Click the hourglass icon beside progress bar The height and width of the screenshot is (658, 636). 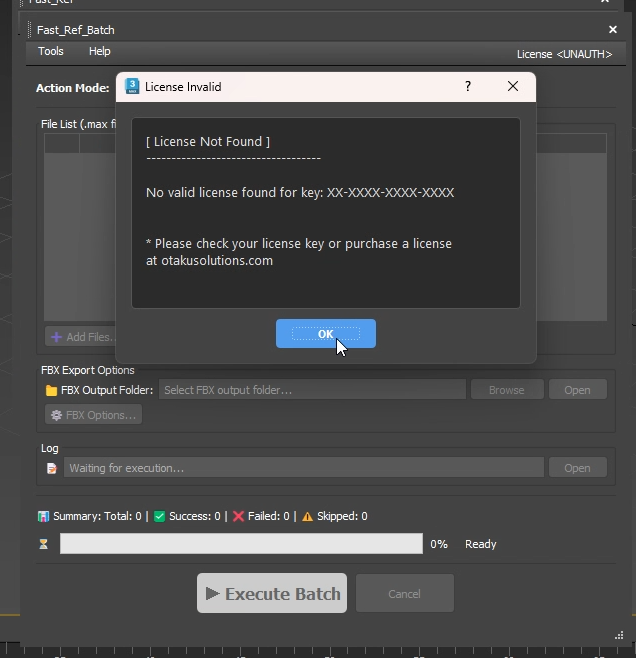tap(43, 544)
